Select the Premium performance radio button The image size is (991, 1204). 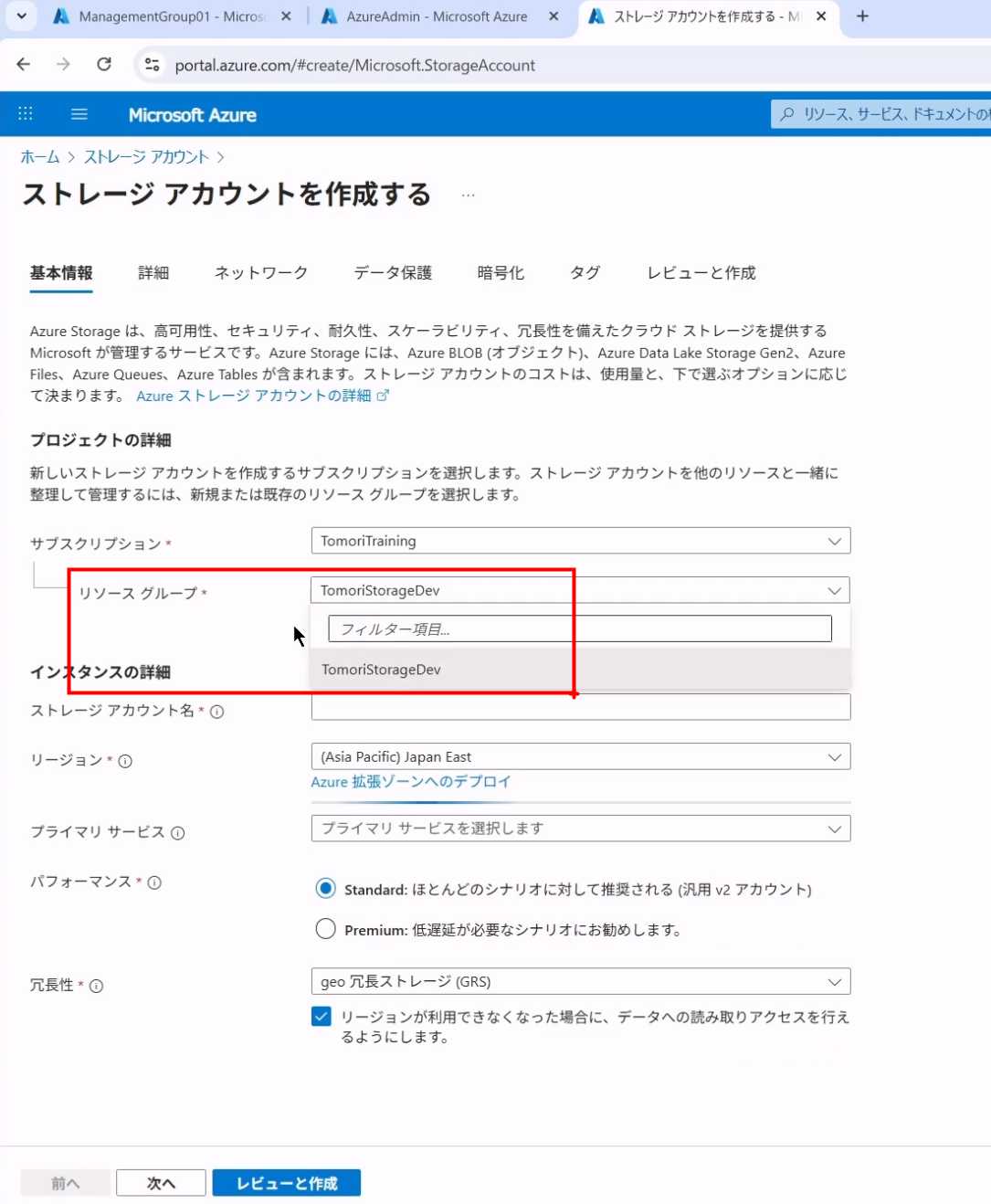point(325,929)
